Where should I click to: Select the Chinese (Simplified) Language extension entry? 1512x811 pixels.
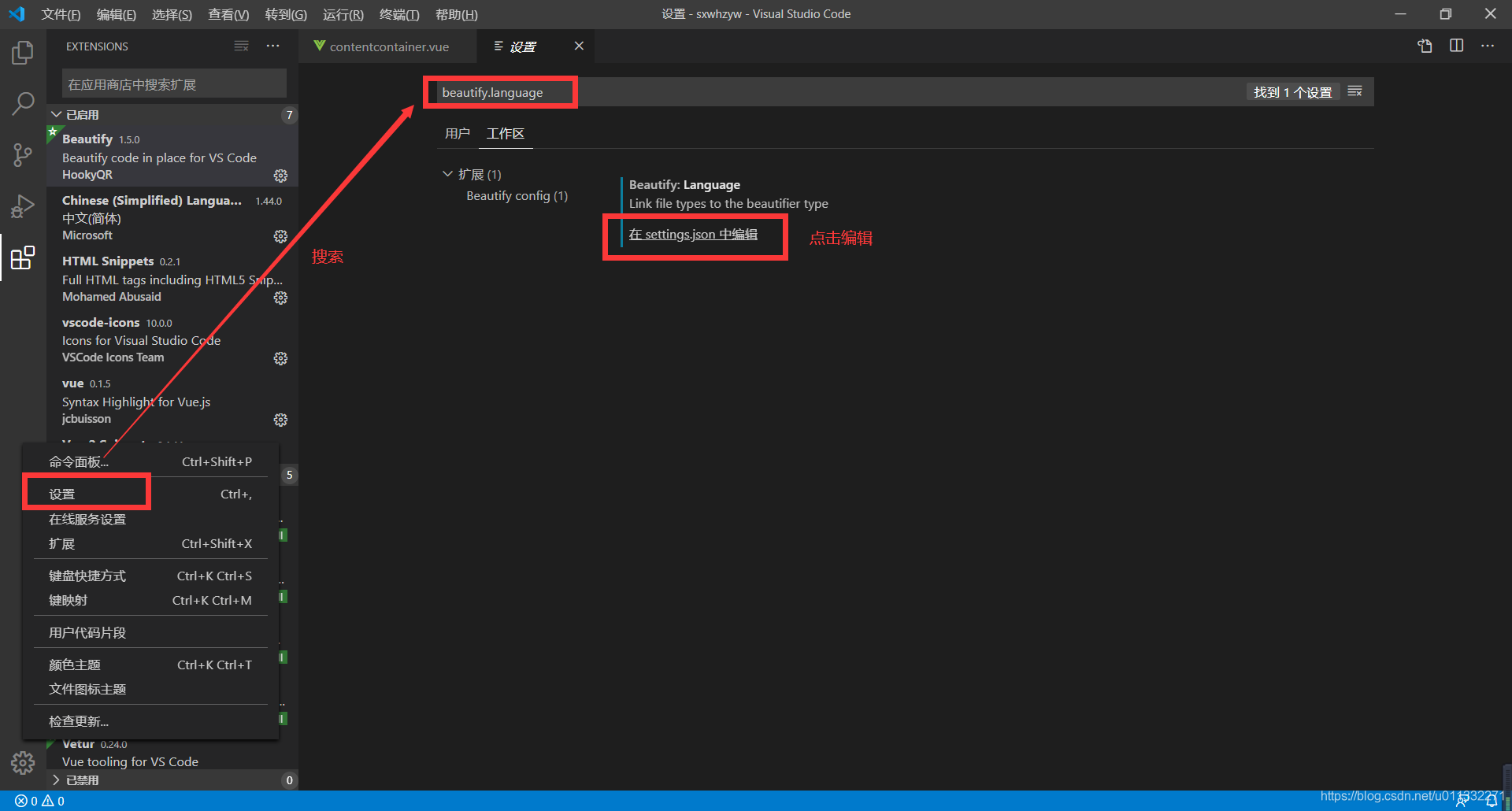[x=172, y=217]
